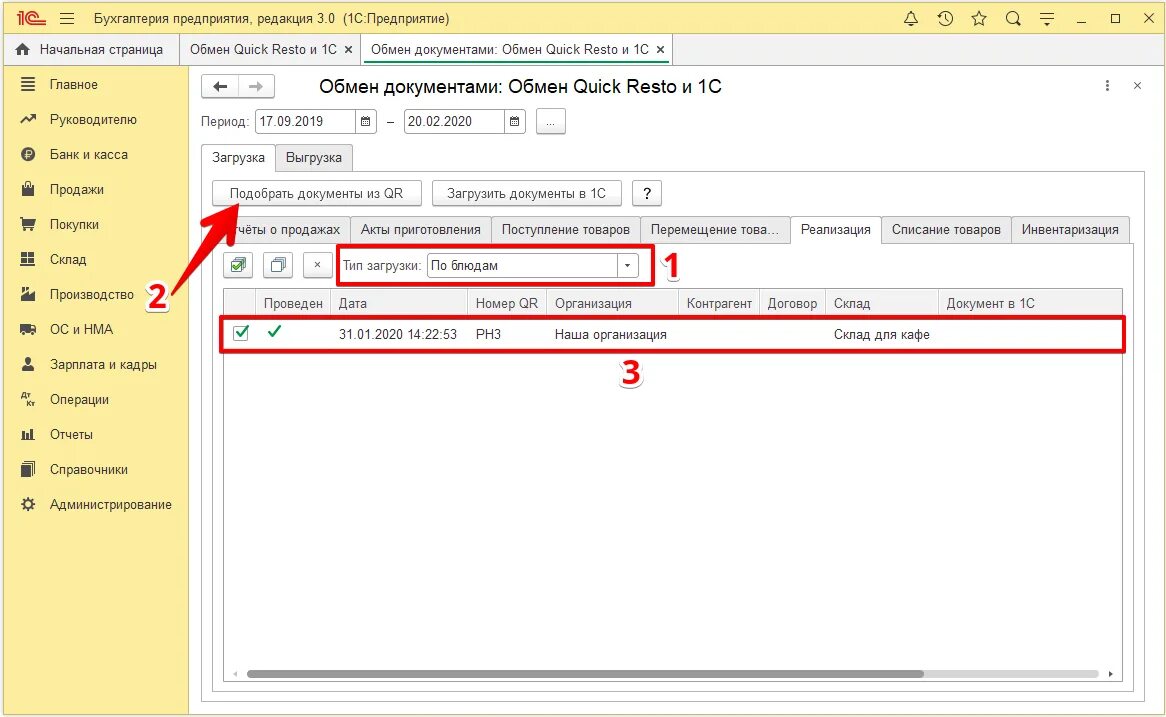The image size is (1166, 717).
Task: Select cell Склад для кафе
Action: (881, 334)
